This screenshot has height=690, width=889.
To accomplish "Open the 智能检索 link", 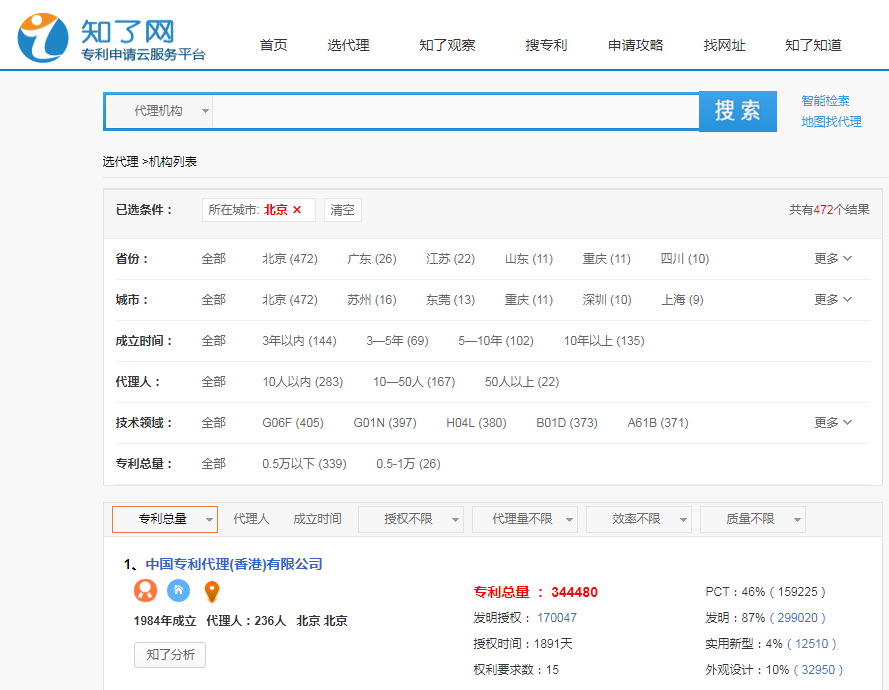I will (826, 101).
